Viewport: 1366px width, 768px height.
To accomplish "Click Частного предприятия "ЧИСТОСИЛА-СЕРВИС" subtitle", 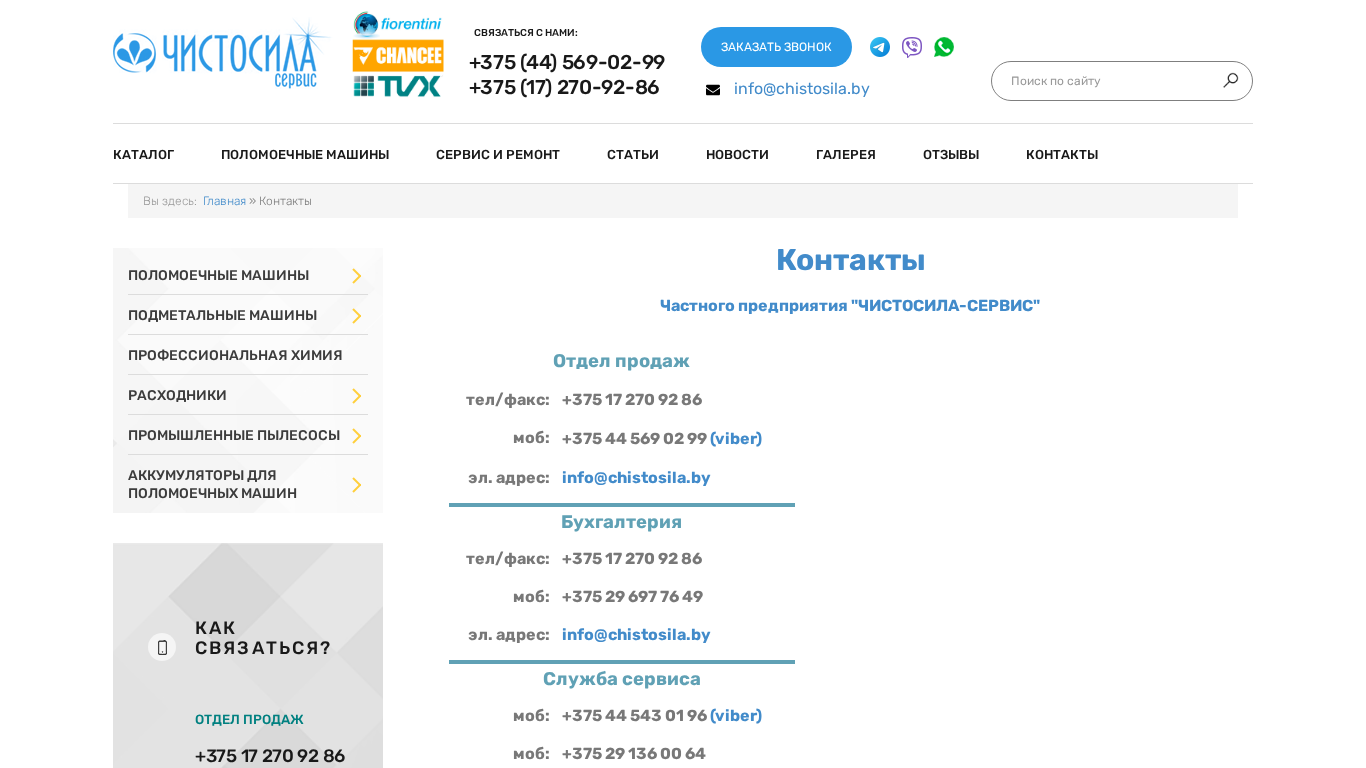I will click(x=850, y=306).
